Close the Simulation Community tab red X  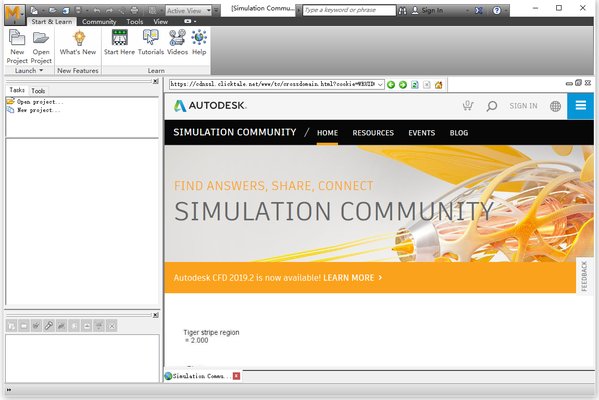236,376
